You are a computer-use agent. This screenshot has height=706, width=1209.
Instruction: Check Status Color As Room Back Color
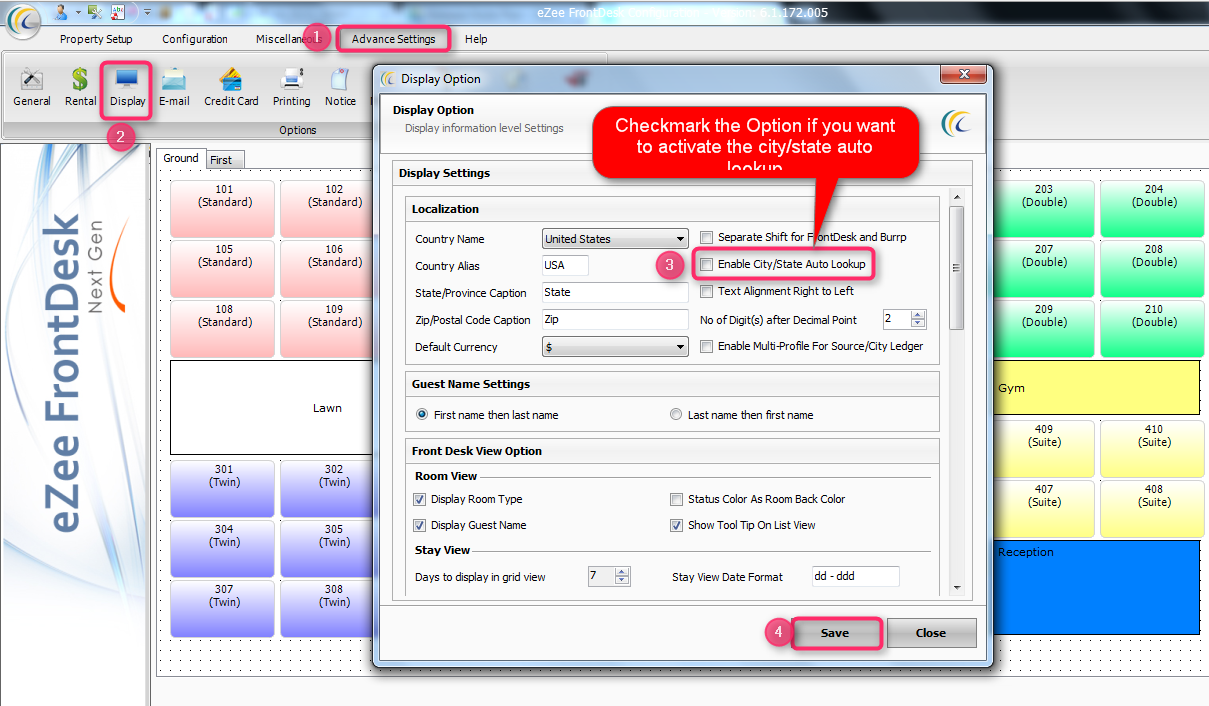(677, 499)
